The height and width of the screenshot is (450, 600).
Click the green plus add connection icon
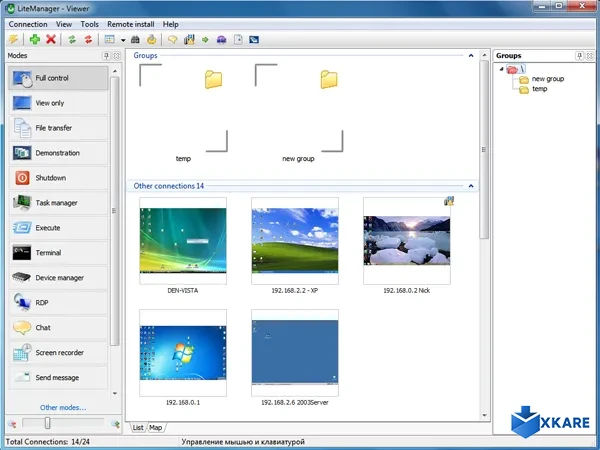[35, 39]
